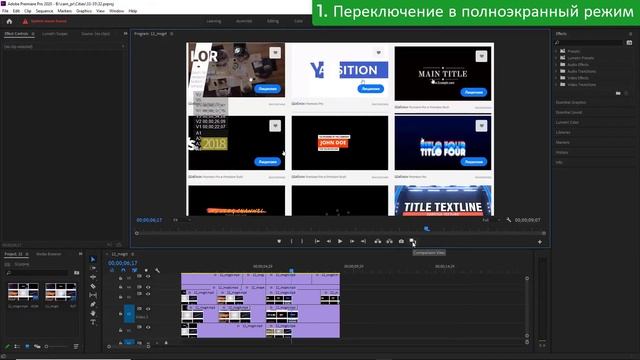Click the Mark Out button
The width and height of the screenshot is (640, 360).
click(x=302, y=242)
